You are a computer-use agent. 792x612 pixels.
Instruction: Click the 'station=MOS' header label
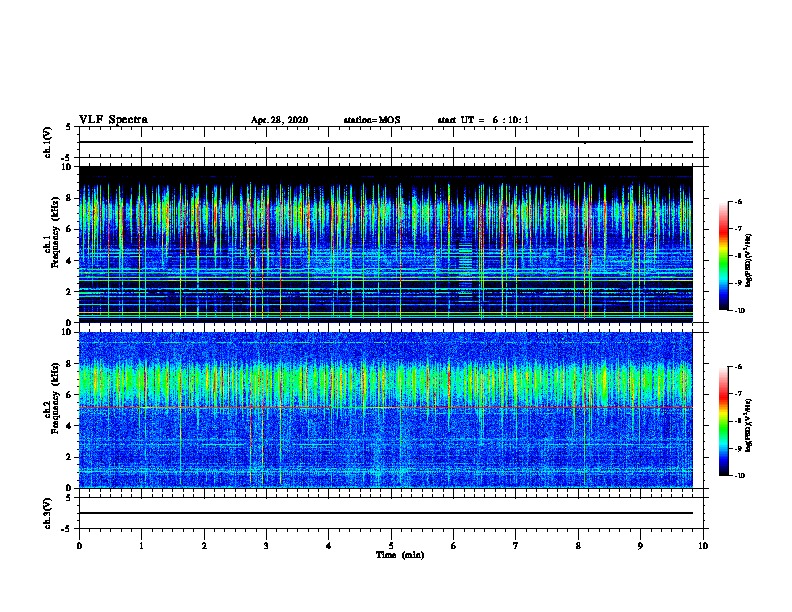(x=372, y=120)
